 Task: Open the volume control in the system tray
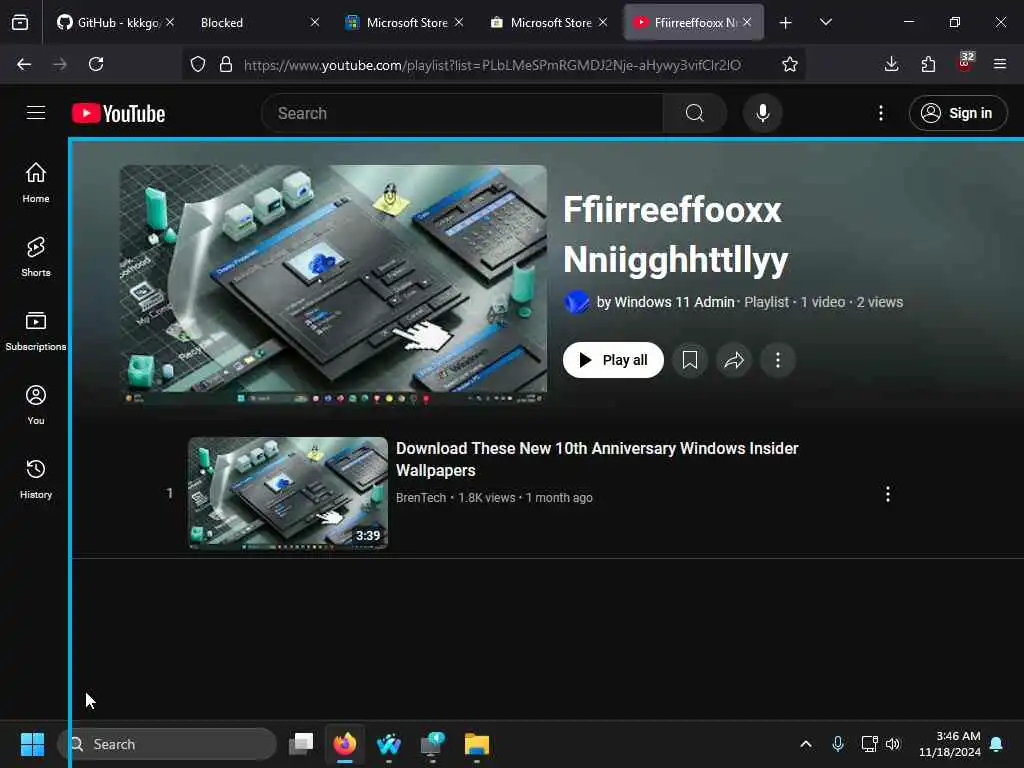[893, 744]
